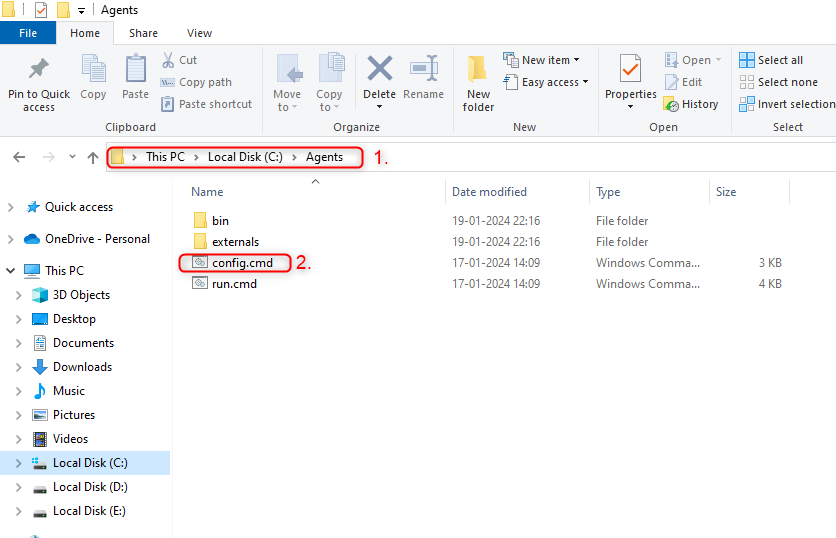Click the Forward navigation arrow

tap(49, 157)
